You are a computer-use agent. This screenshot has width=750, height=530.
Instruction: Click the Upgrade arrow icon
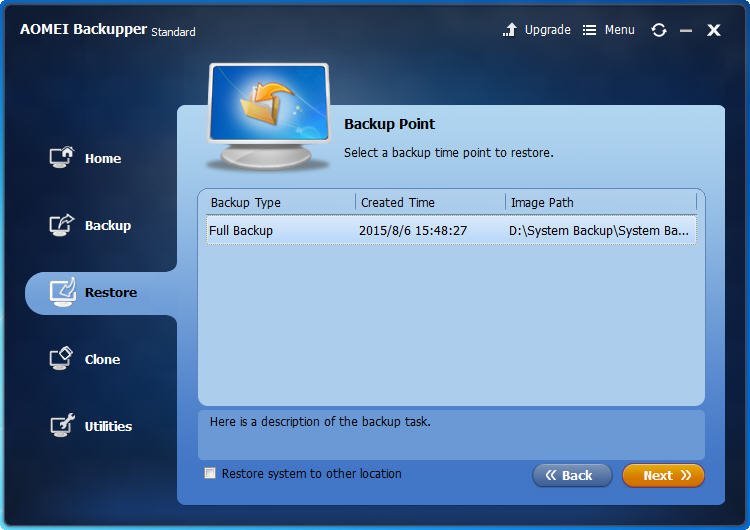point(510,30)
